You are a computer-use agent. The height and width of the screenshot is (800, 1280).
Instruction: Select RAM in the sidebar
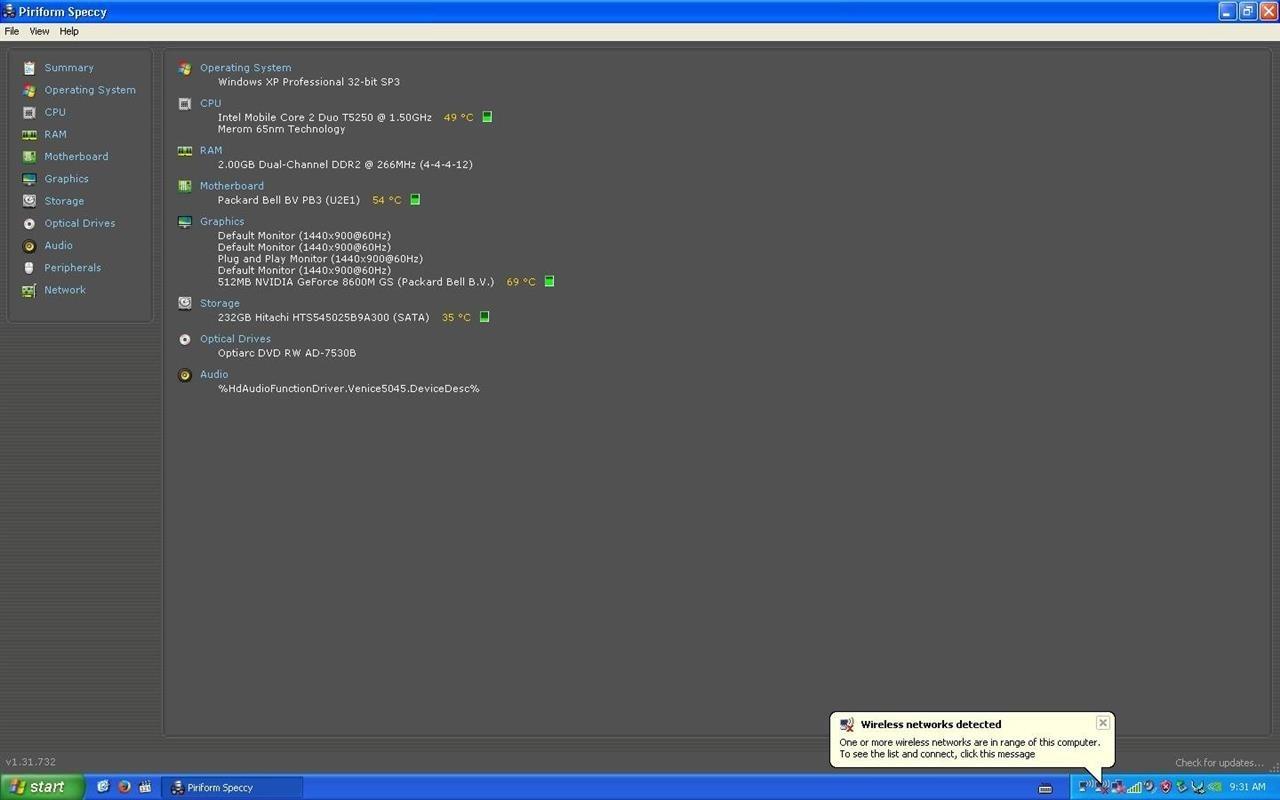coord(55,134)
